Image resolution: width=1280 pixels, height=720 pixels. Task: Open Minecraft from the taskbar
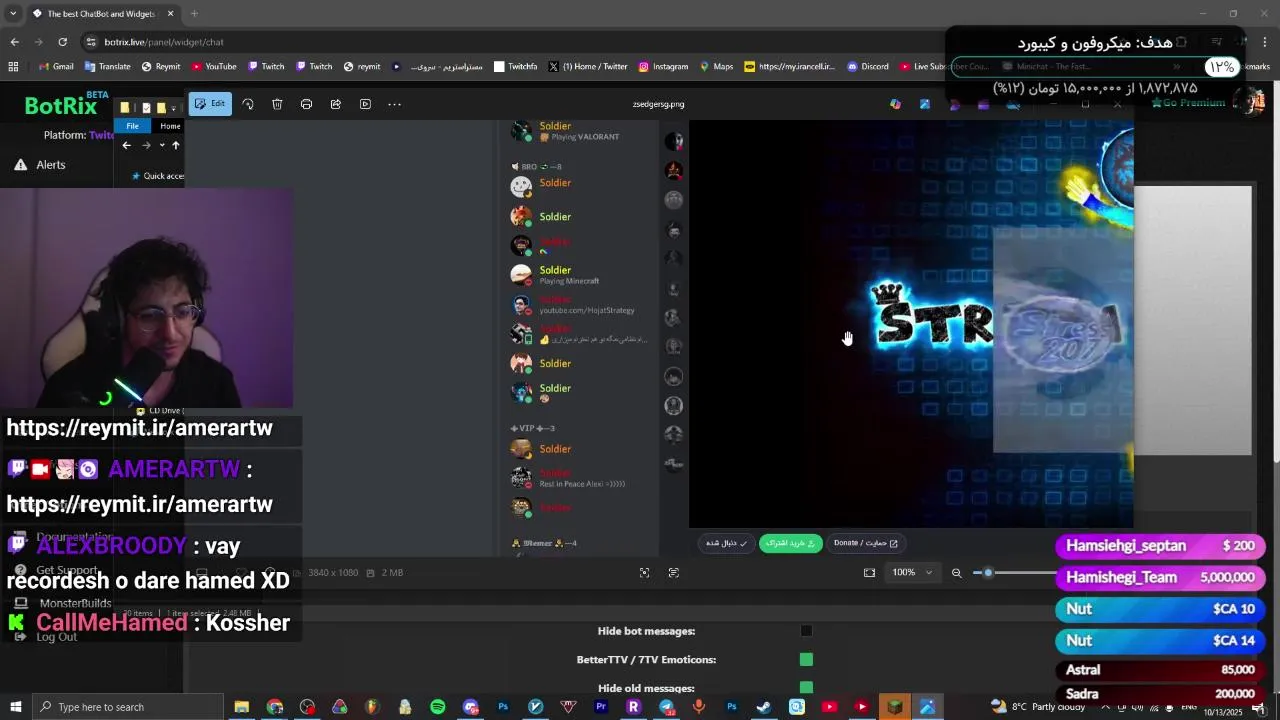[x=894, y=707]
